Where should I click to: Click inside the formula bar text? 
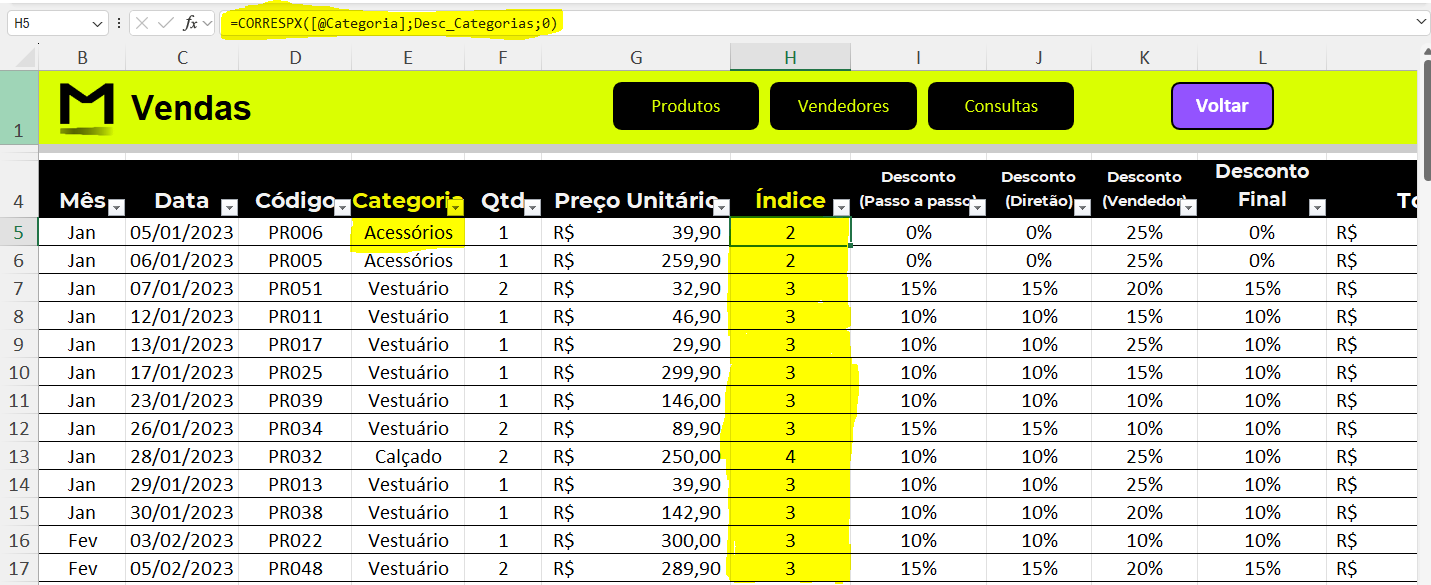click(x=393, y=23)
